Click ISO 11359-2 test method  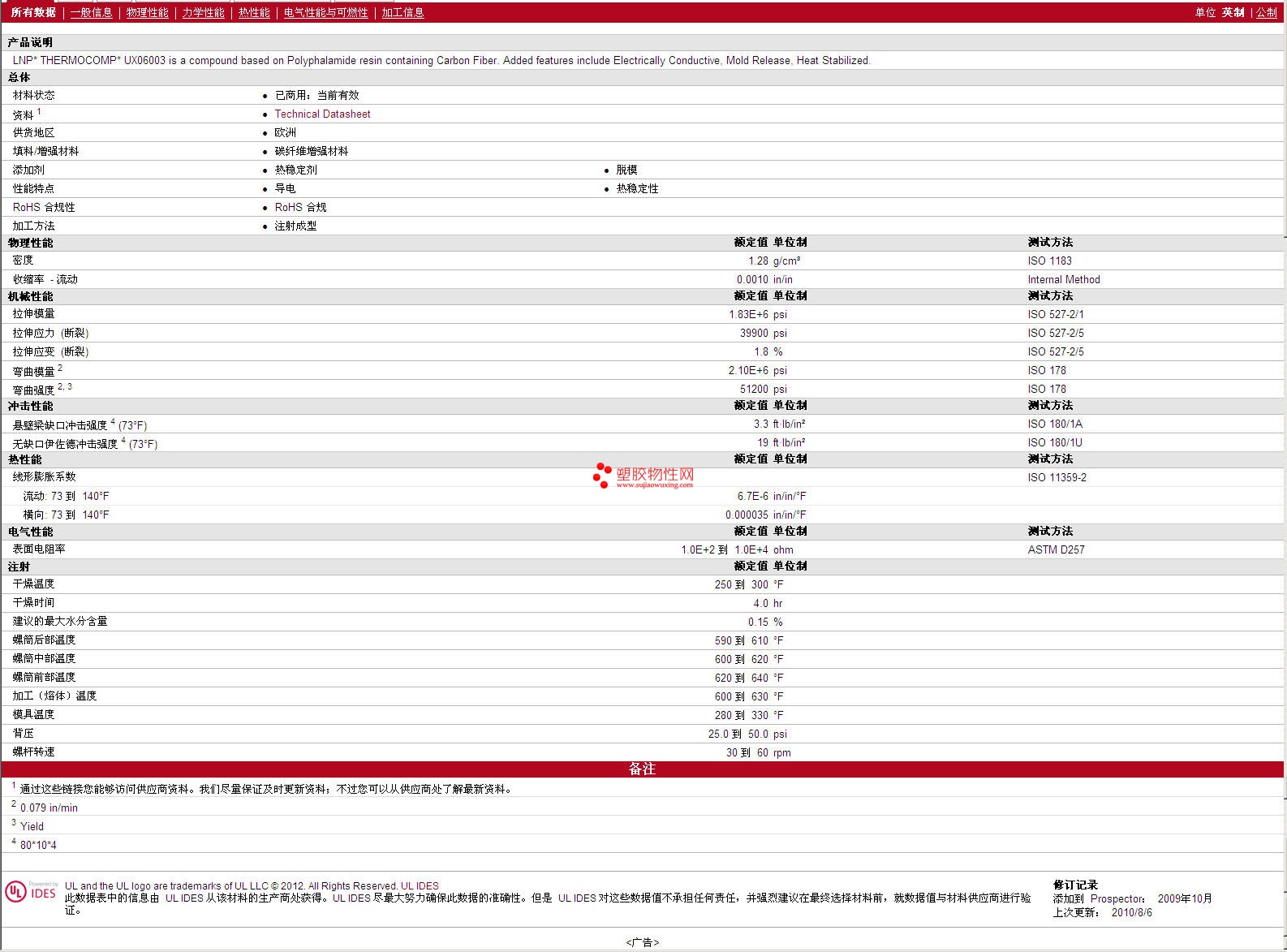[x=1057, y=478]
